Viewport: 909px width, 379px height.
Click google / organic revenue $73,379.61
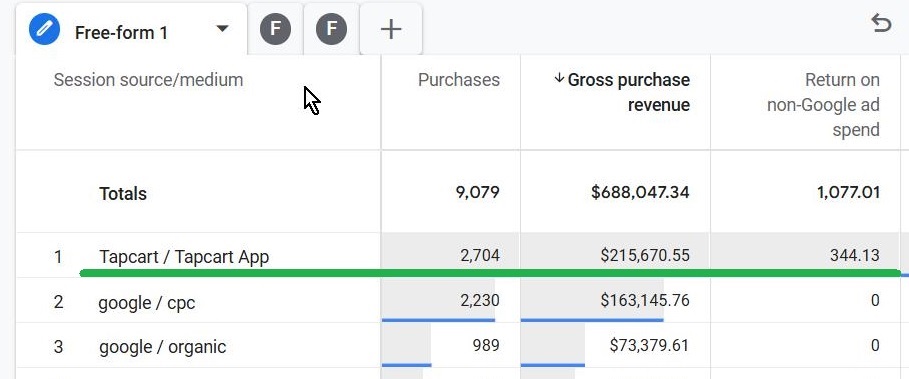pyautogui.click(x=649, y=346)
